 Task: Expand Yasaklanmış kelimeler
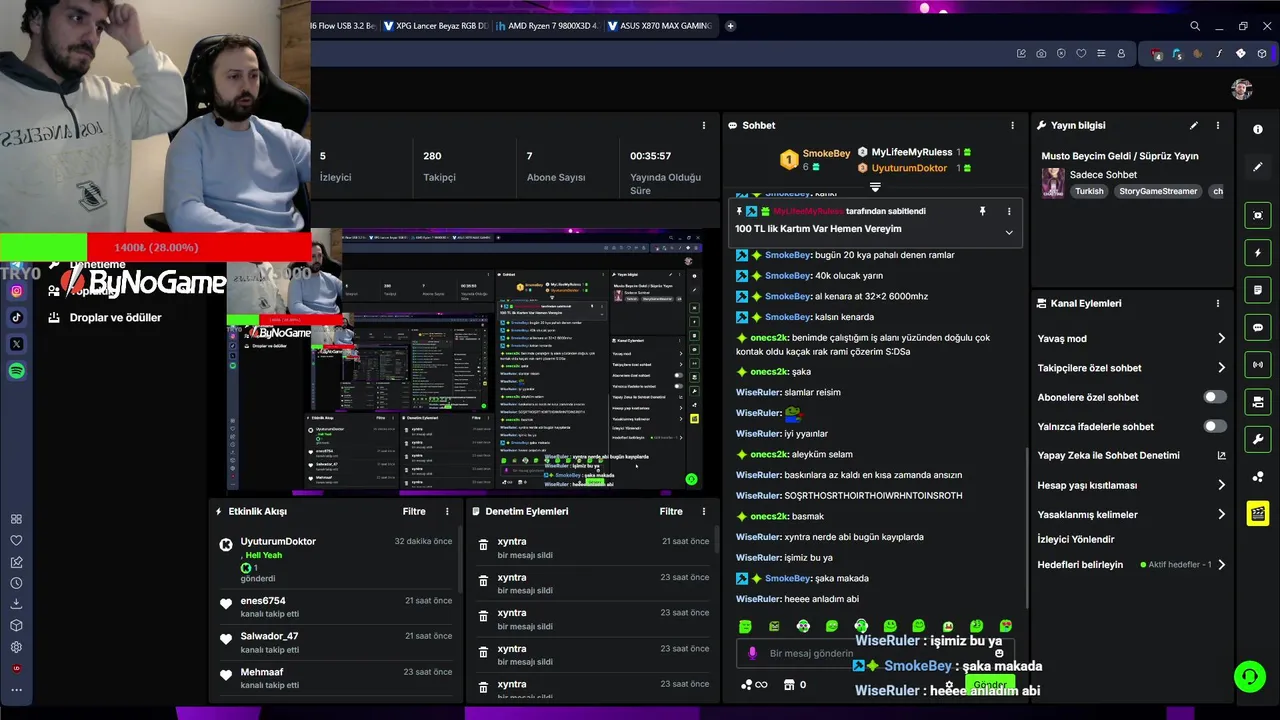1221,514
